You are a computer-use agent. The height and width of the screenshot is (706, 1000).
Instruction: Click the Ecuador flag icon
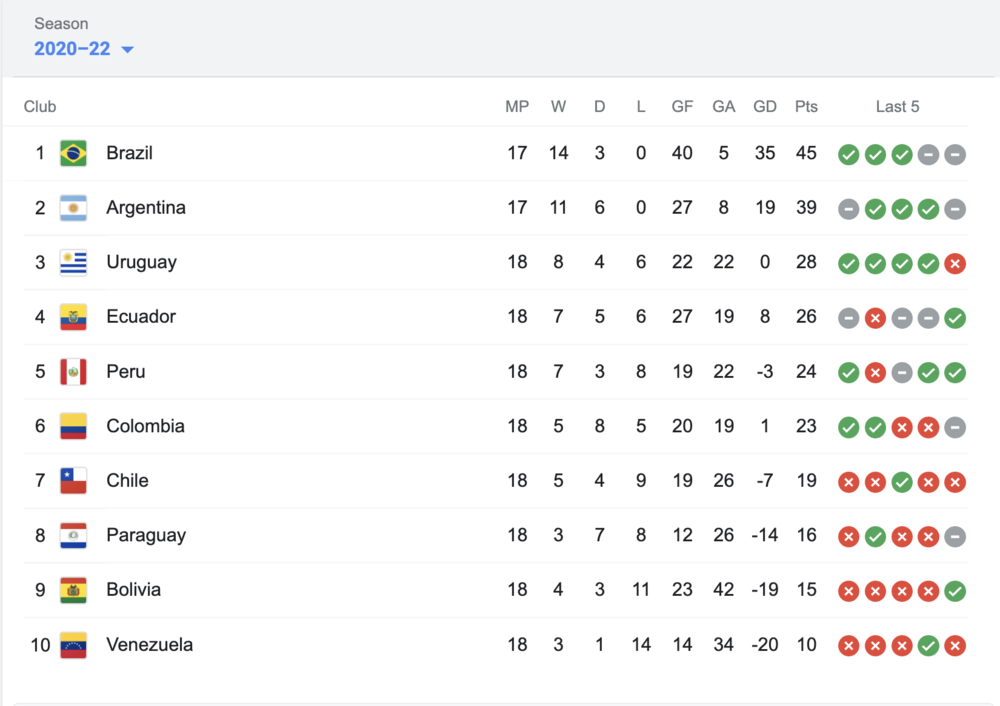73,317
